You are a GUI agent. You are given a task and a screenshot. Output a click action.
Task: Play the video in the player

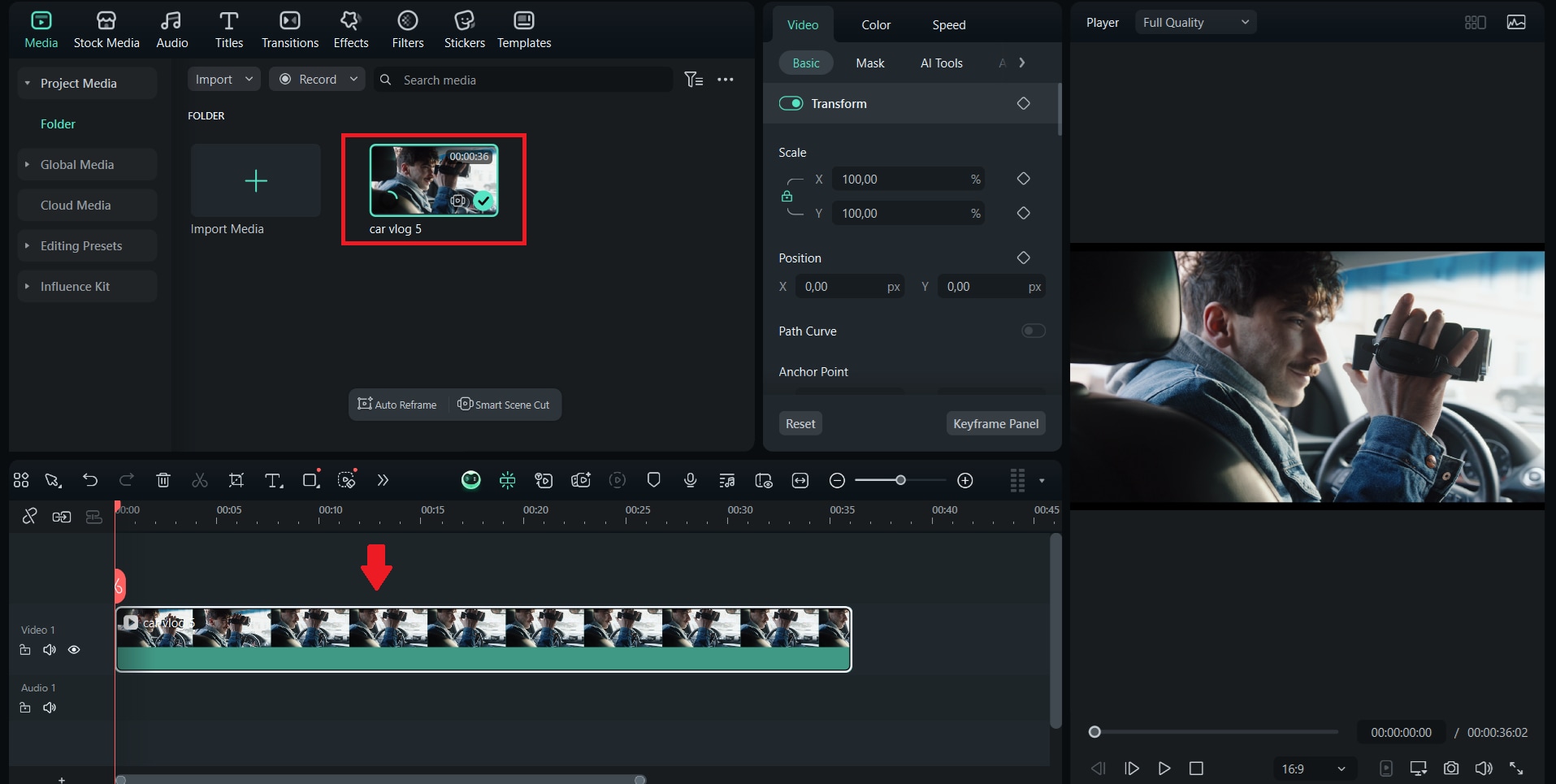(x=1164, y=768)
